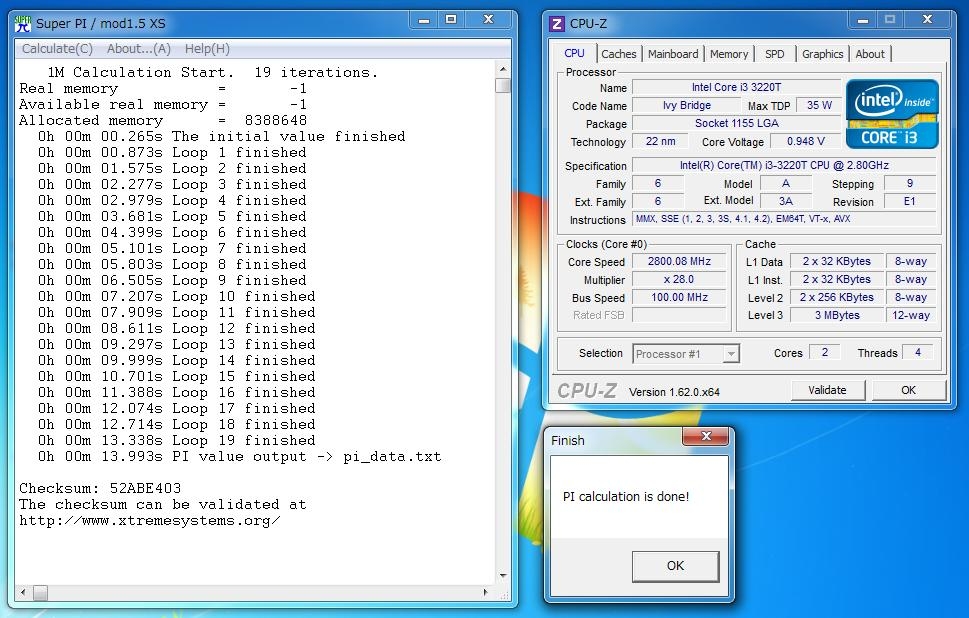Click the L1 Data value '2 x 32 KBytes'

837,261
